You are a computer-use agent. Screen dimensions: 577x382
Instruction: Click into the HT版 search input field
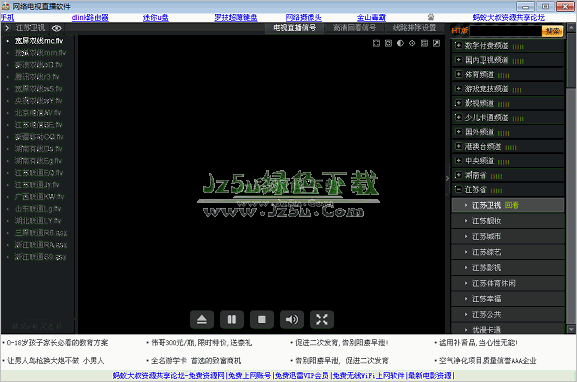tap(506, 31)
